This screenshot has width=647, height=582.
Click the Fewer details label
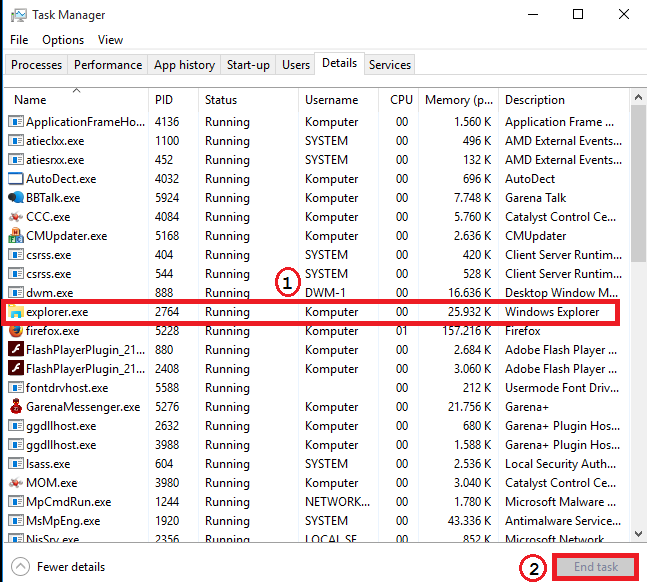coord(71,567)
